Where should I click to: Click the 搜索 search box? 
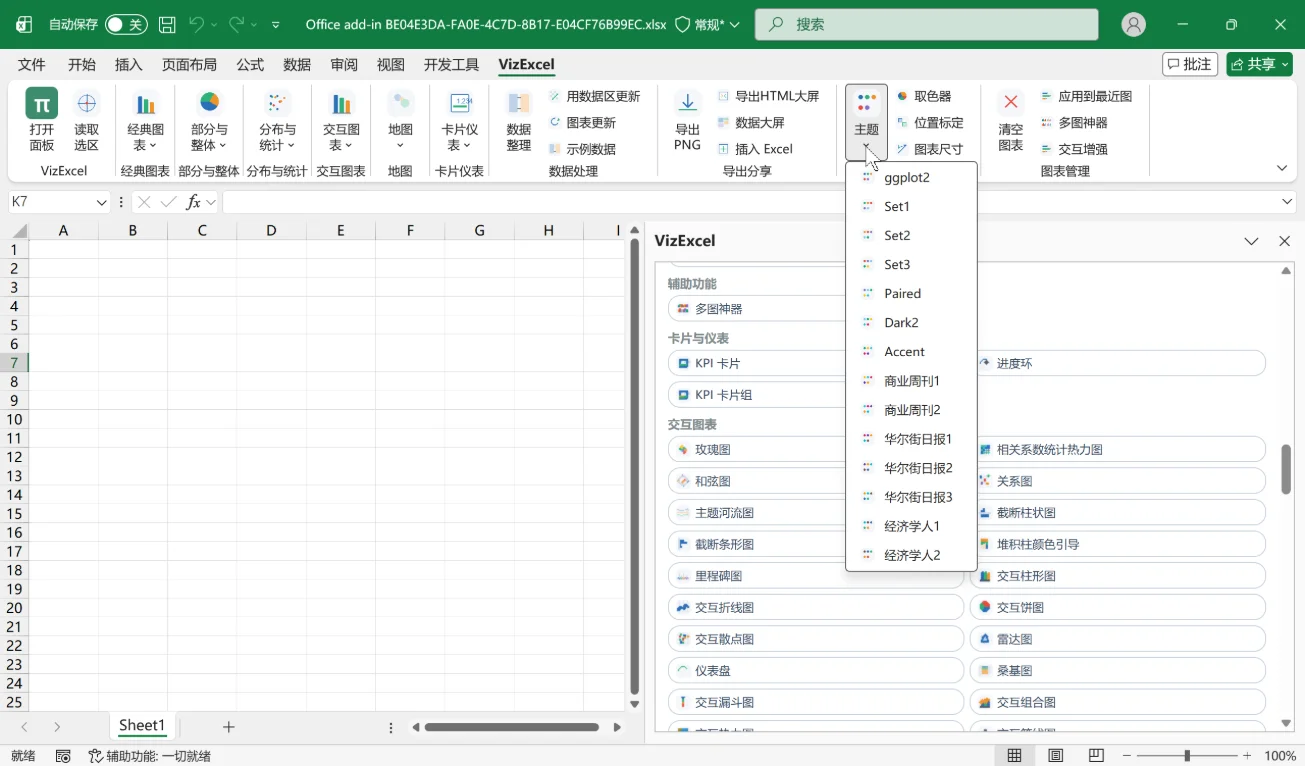[926, 24]
